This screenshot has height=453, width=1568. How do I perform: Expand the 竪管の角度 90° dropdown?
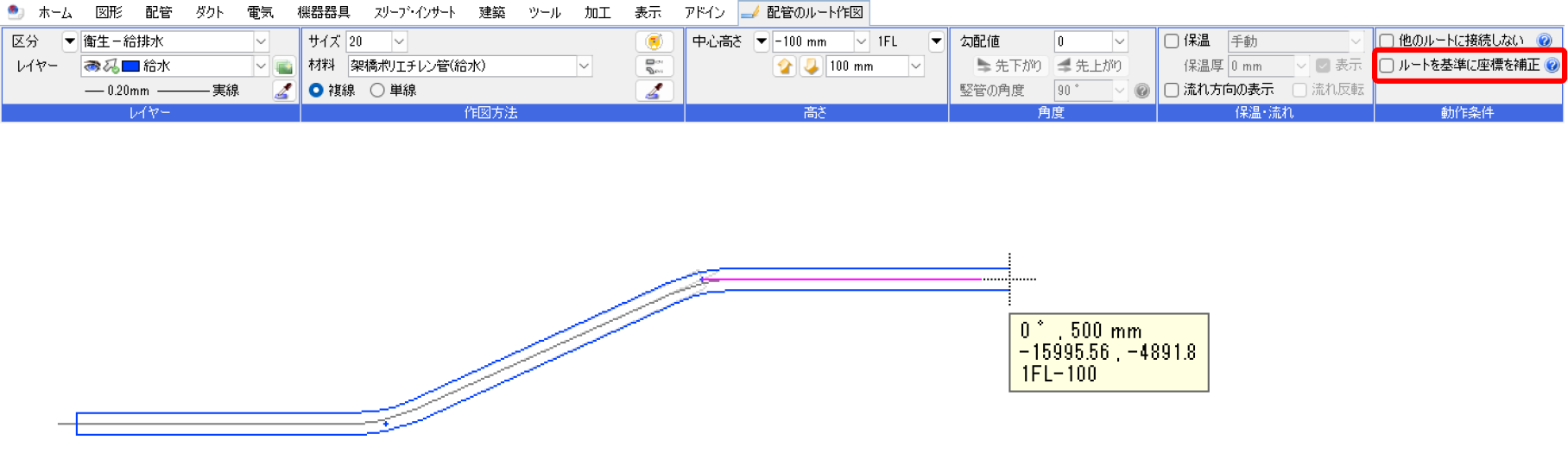pyautogui.click(x=1120, y=90)
